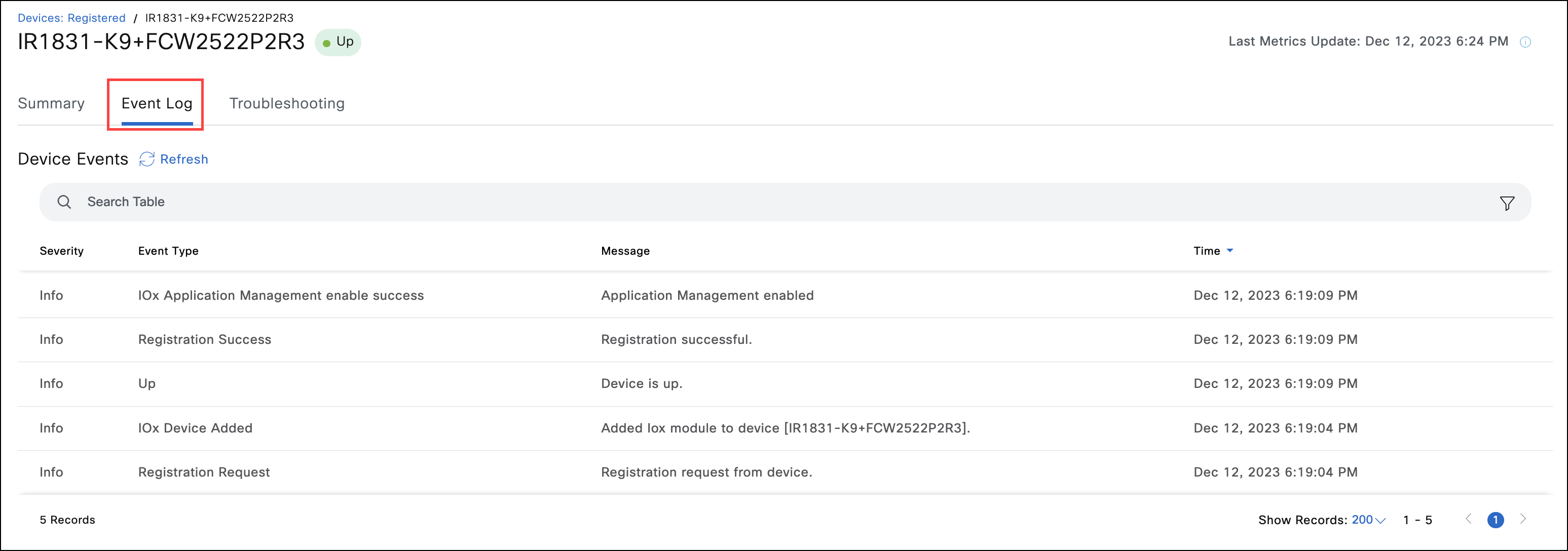The image size is (1568, 551).
Task: Open the Show Records 200 dropdown
Action: 1368,520
